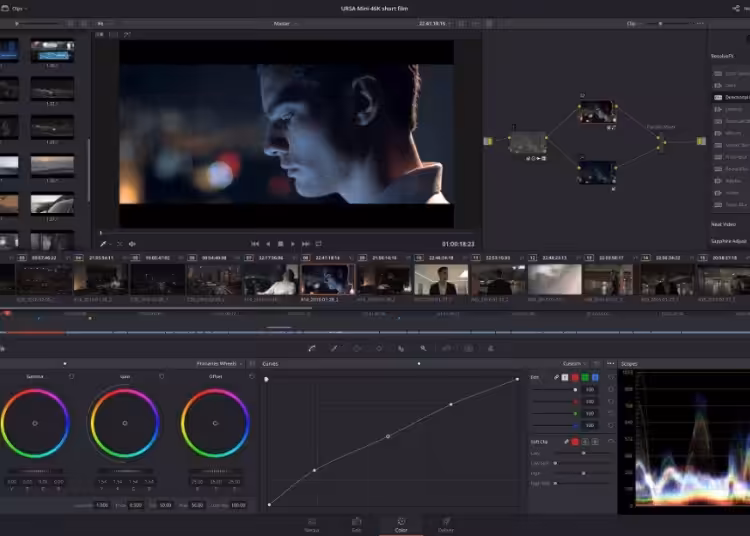
Task: Open the Primaries Wheels mode dropdown
Action: (219, 364)
